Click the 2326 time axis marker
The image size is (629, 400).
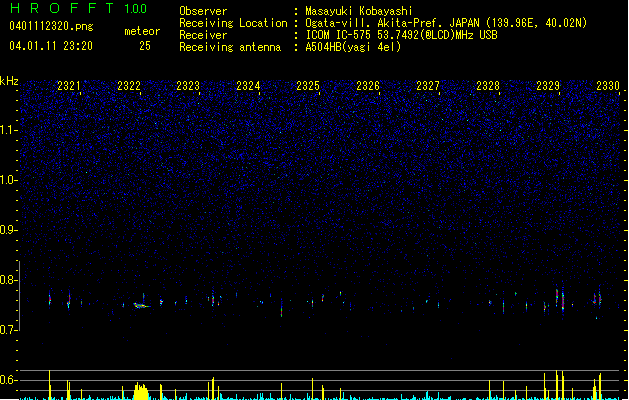[368, 86]
